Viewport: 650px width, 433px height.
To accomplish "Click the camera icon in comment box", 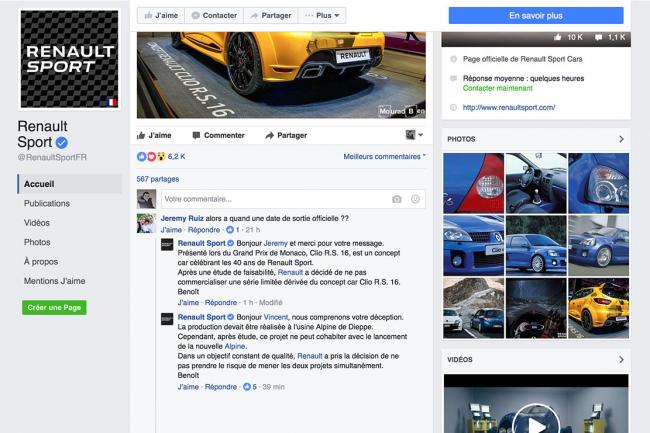I will coord(397,199).
